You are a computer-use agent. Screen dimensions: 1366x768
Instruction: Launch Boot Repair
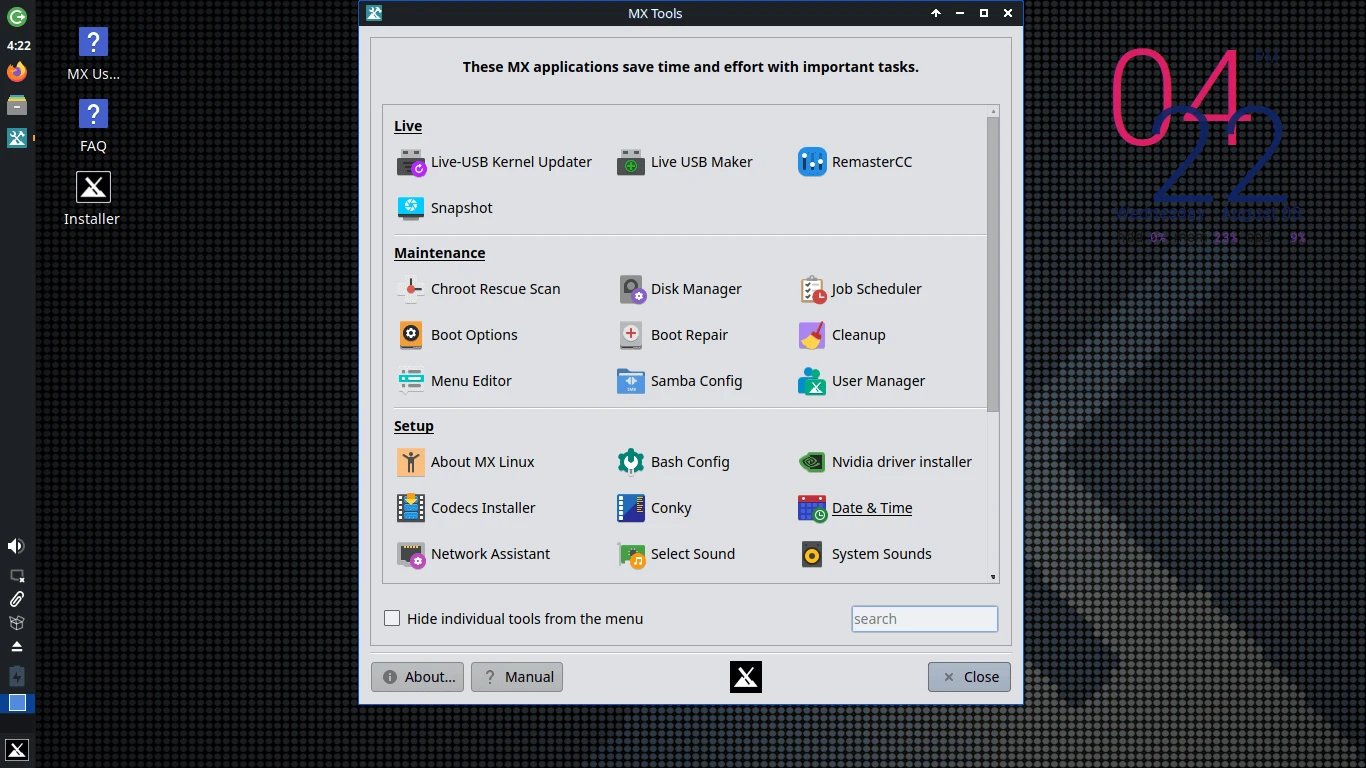[689, 335]
